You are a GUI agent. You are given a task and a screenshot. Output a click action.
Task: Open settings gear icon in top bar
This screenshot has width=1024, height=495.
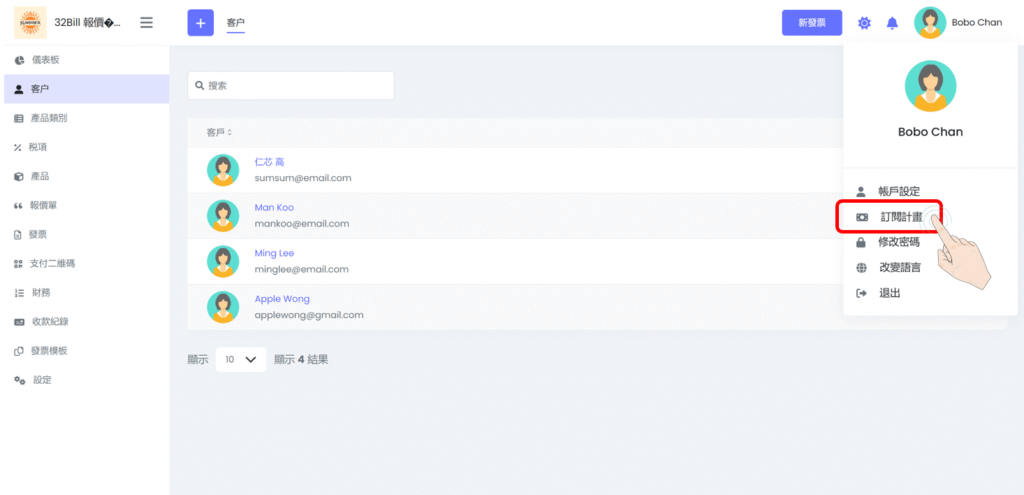pyautogui.click(x=864, y=23)
